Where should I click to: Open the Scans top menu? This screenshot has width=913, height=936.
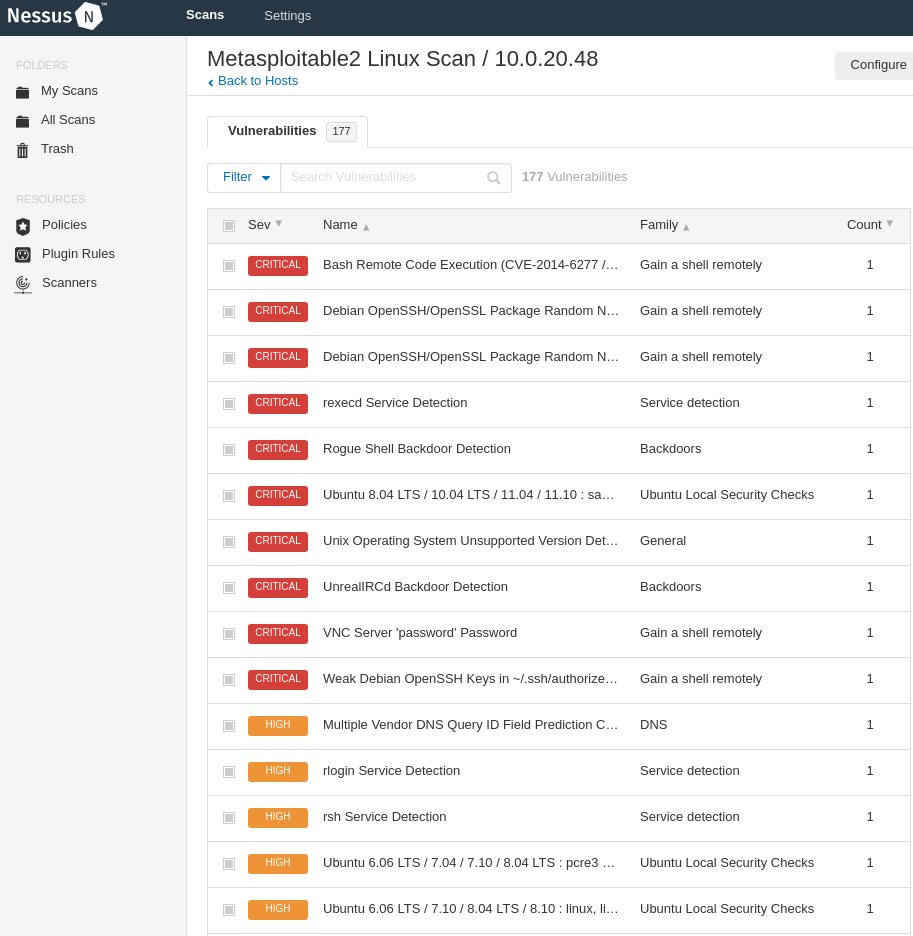pos(205,15)
